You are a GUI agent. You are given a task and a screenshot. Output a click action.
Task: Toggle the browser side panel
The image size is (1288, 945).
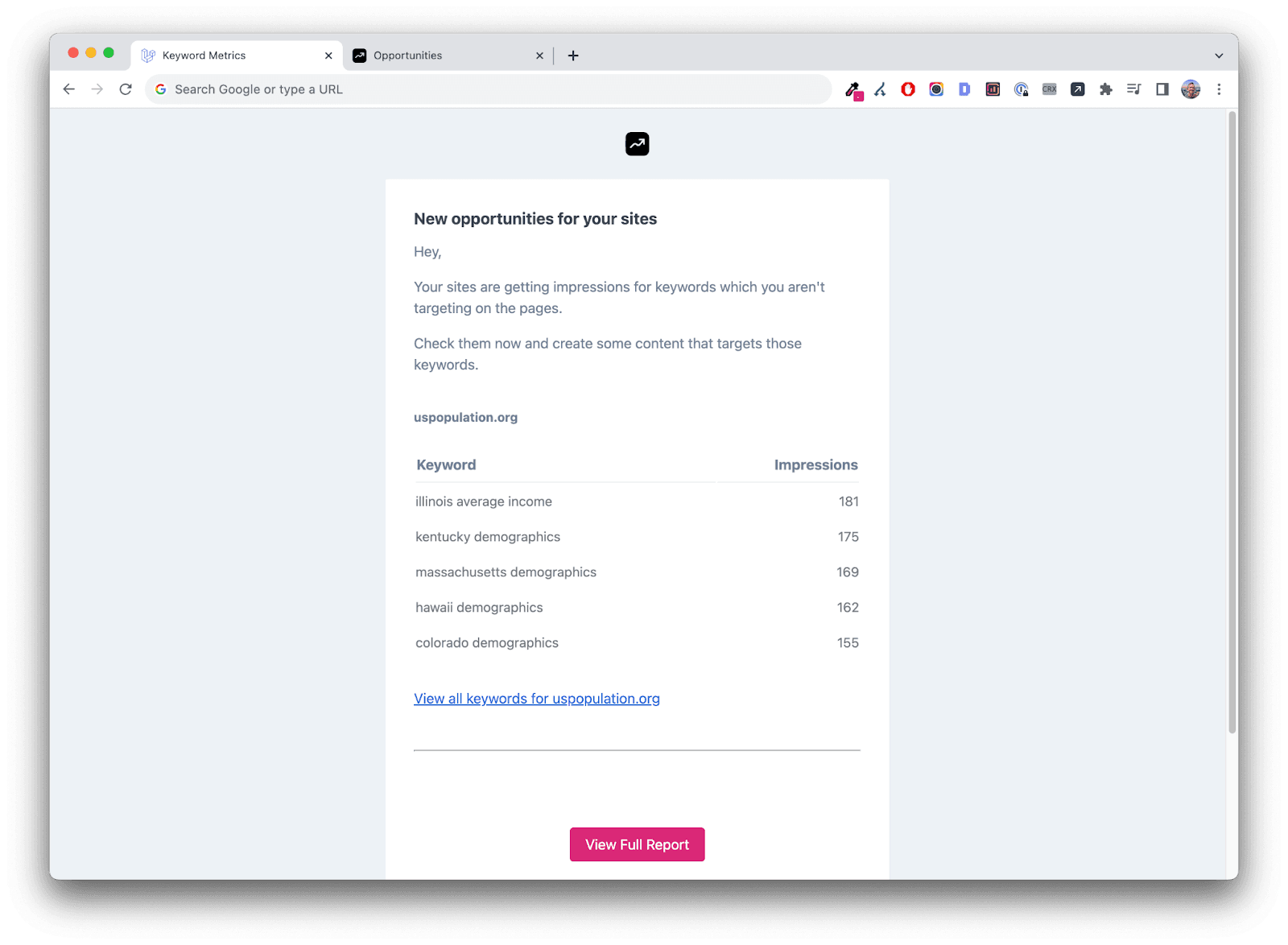tap(1162, 89)
